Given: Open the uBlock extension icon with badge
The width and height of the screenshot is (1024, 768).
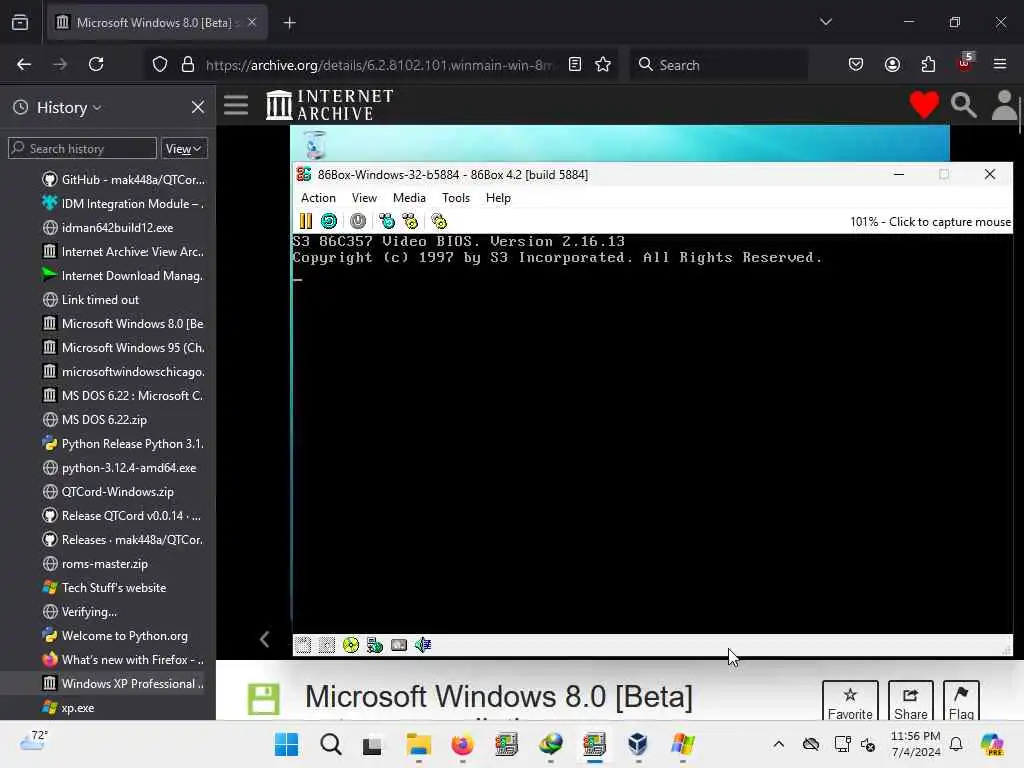Looking at the screenshot, I should 965,63.
